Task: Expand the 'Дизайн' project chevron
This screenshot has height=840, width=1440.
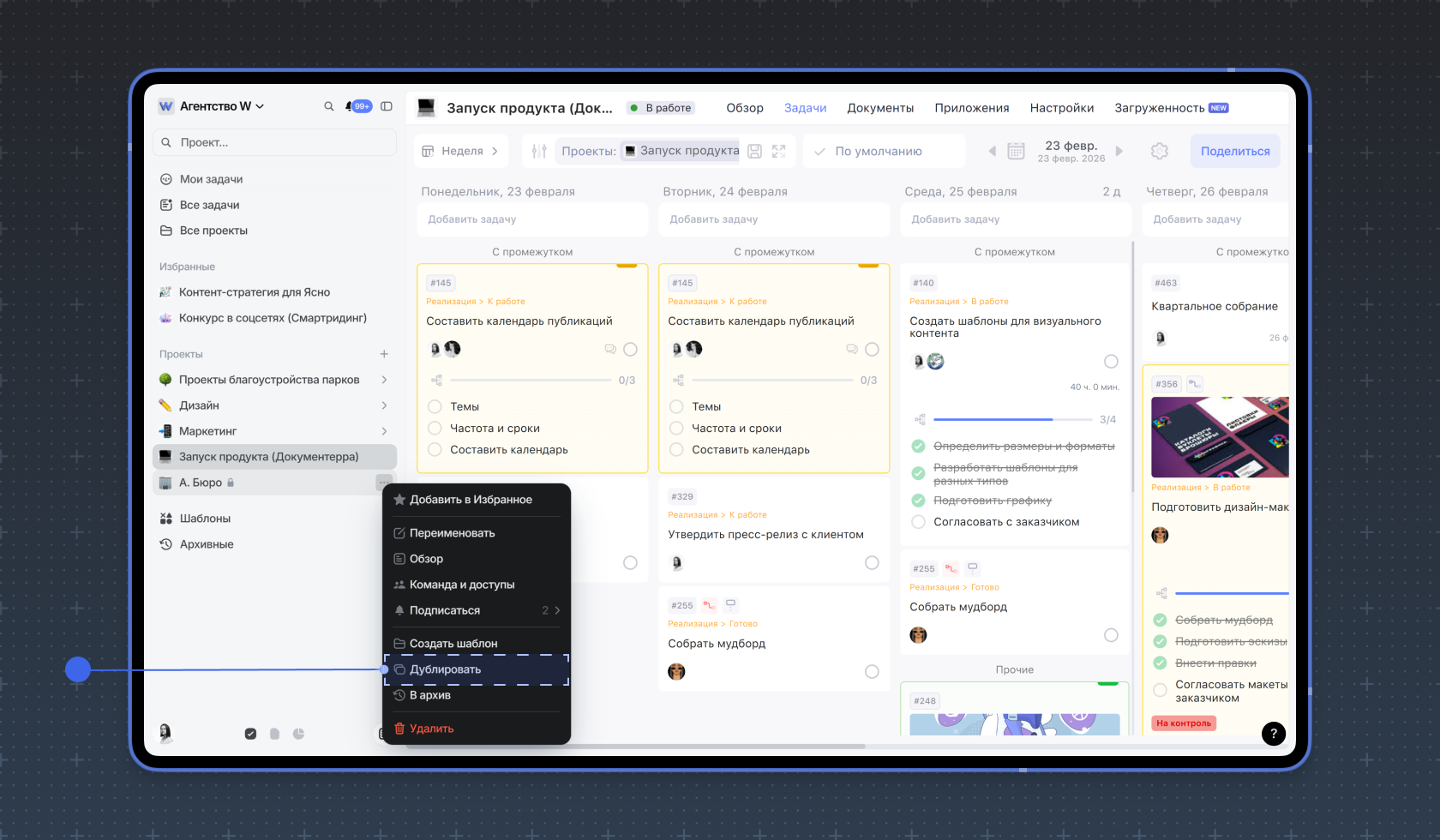Action: (x=384, y=405)
